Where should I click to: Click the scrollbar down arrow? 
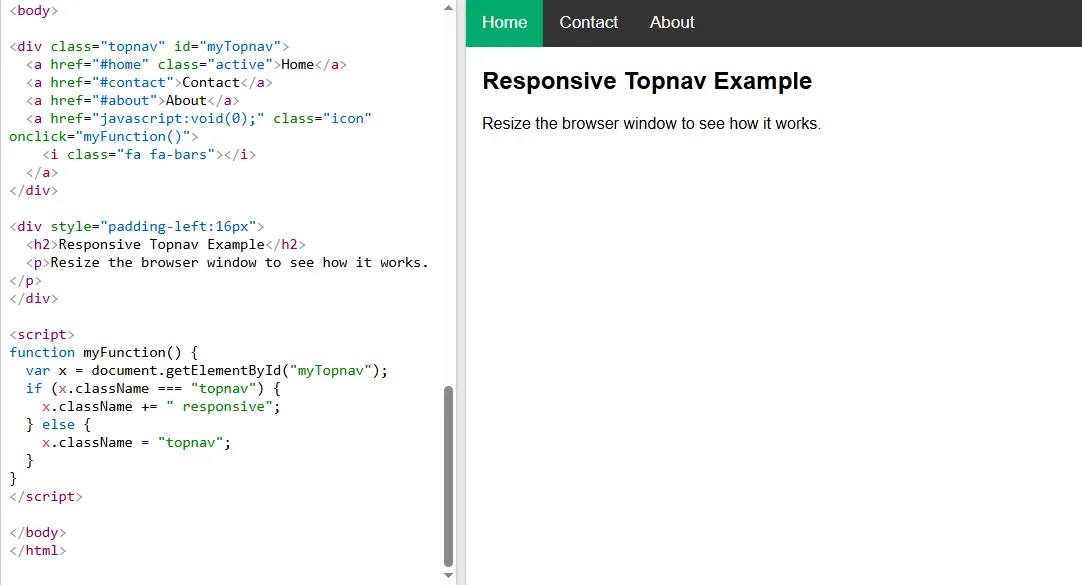(x=447, y=575)
